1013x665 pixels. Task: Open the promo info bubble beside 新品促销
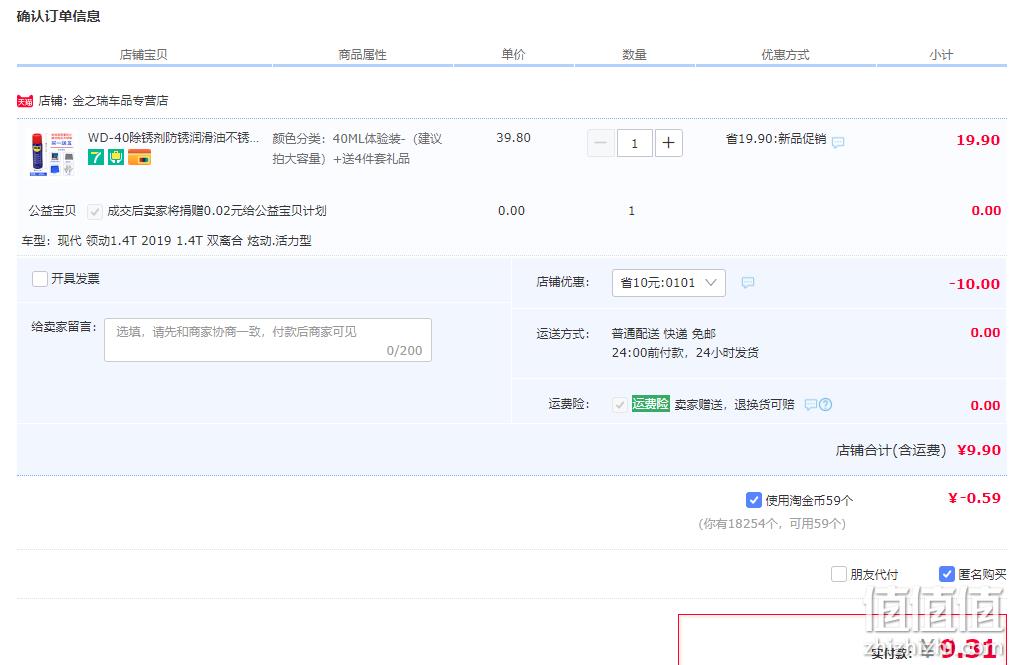pos(838,142)
